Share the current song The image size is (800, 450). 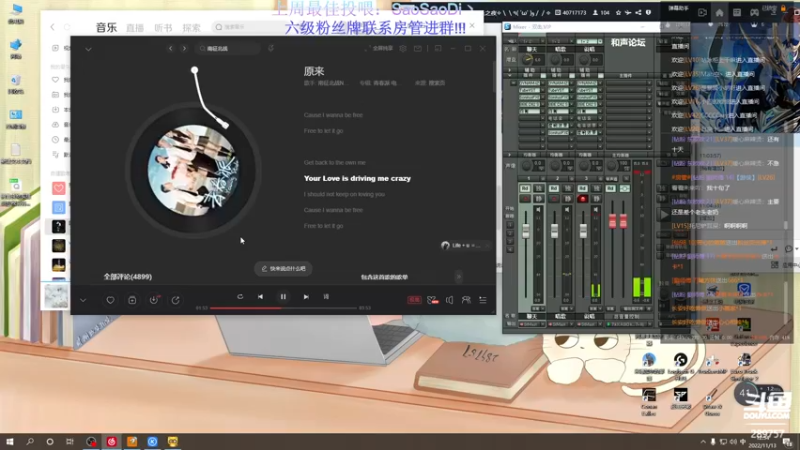pos(176,300)
